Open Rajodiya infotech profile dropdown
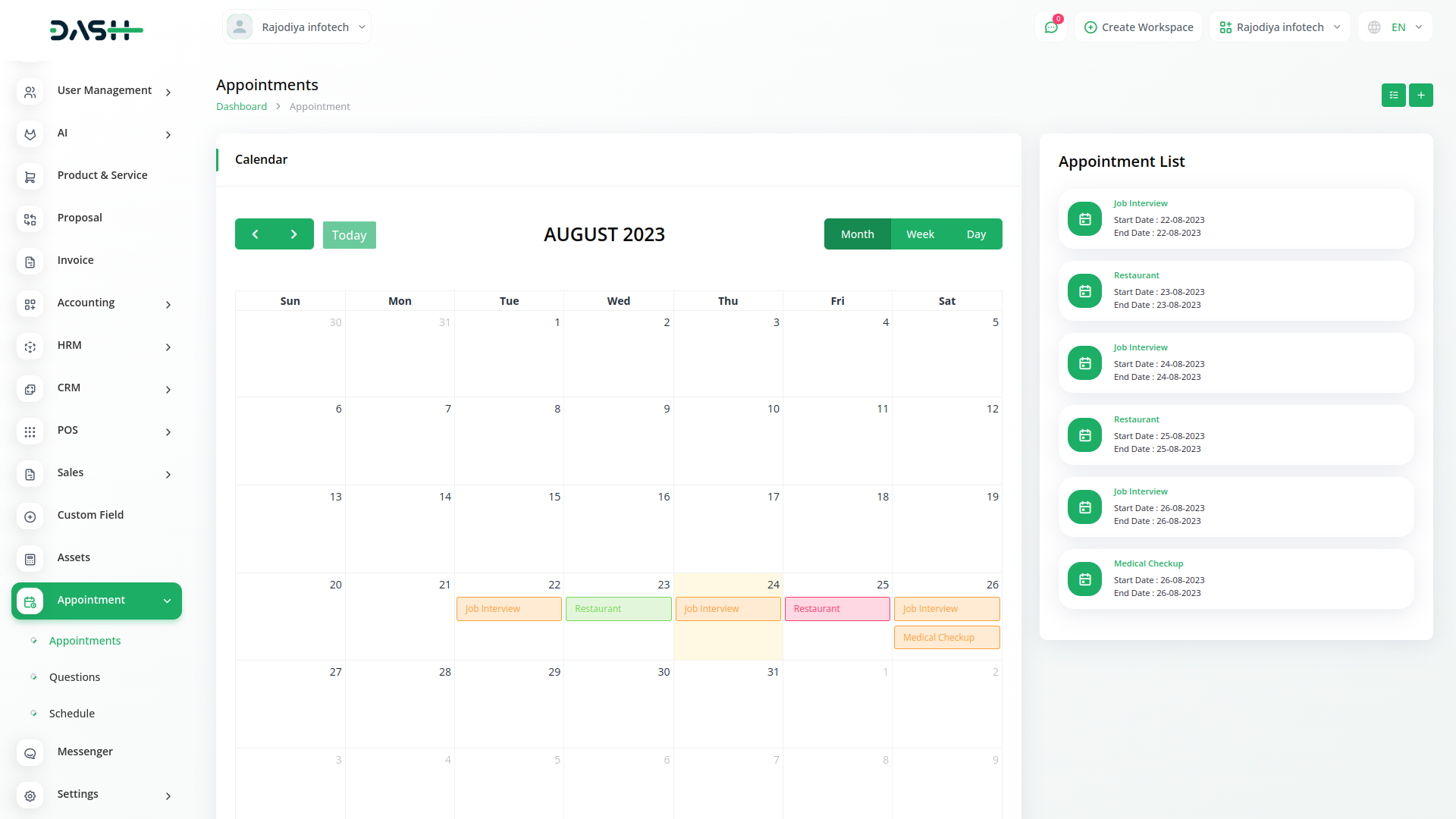The image size is (1456, 819). pos(297,27)
